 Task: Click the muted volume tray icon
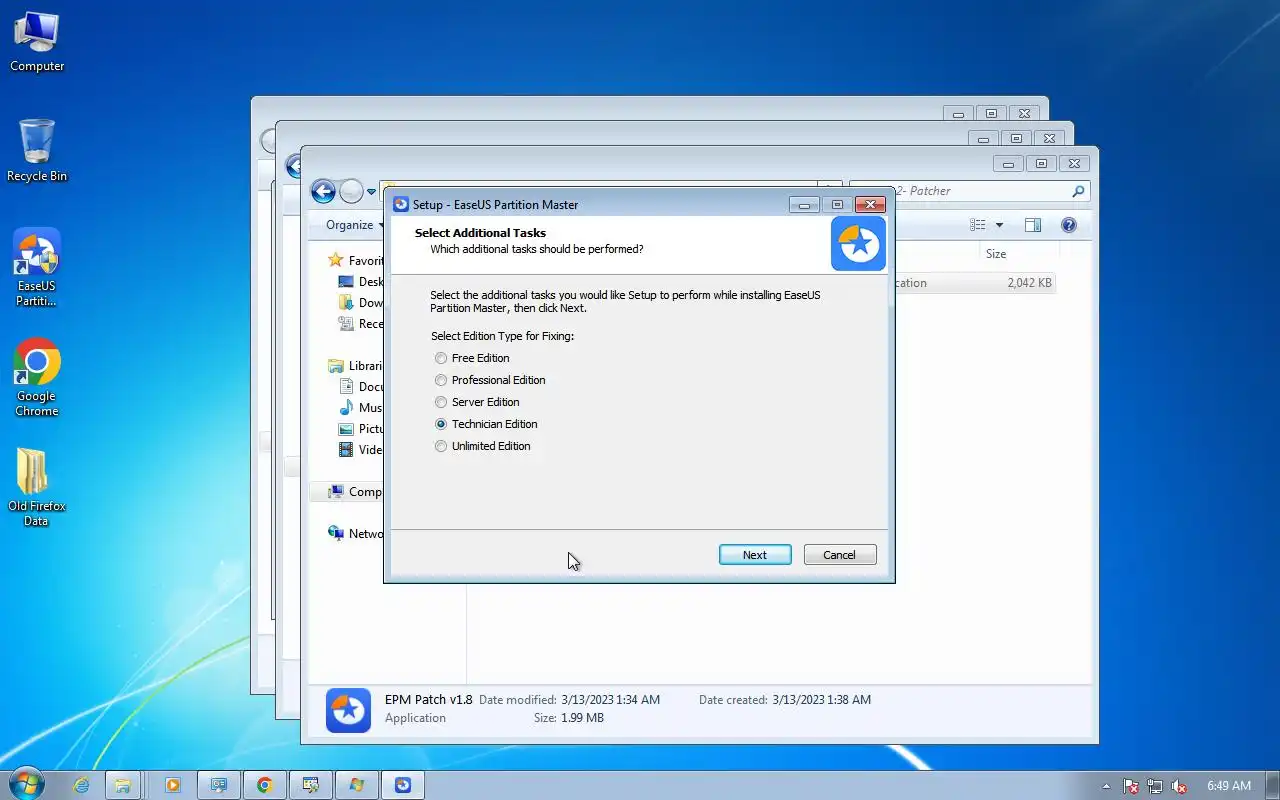point(1179,786)
